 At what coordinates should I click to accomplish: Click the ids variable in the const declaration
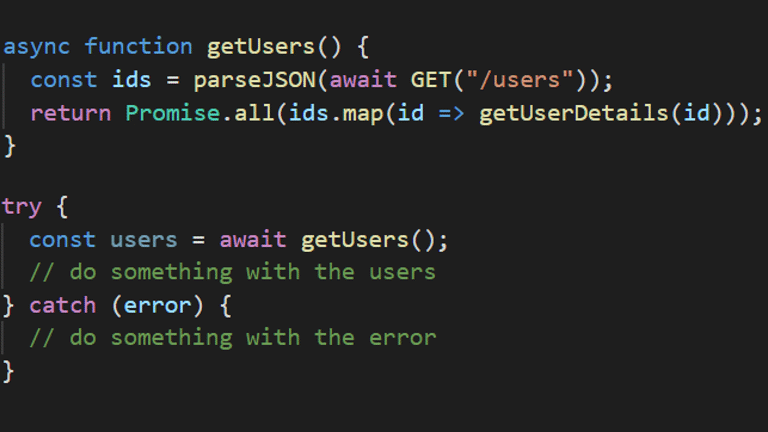131,80
